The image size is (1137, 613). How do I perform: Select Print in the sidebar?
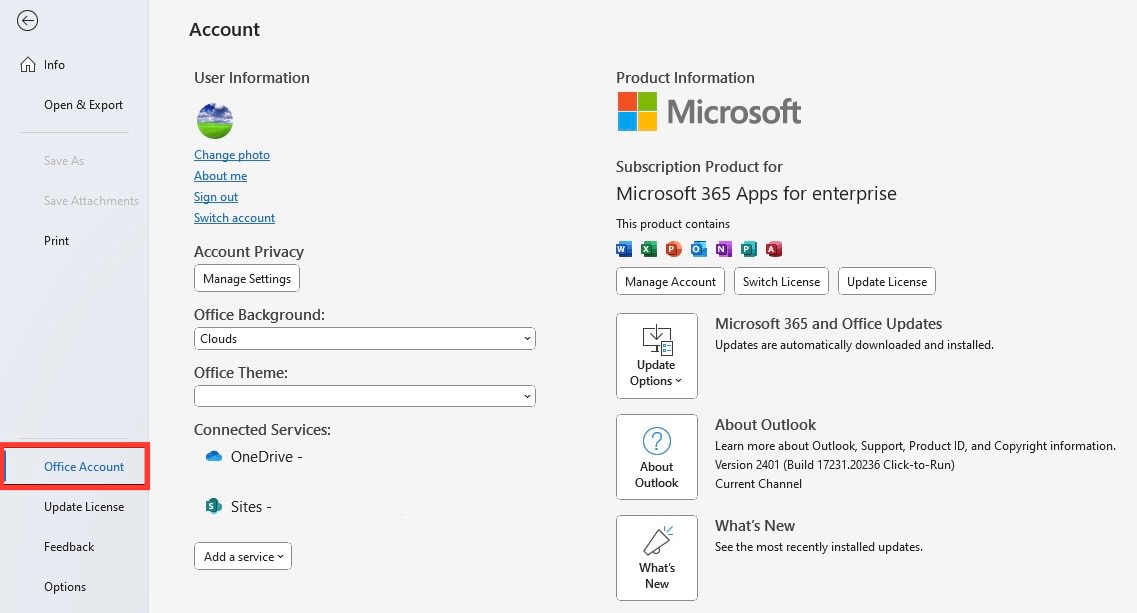[x=57, y=240]
